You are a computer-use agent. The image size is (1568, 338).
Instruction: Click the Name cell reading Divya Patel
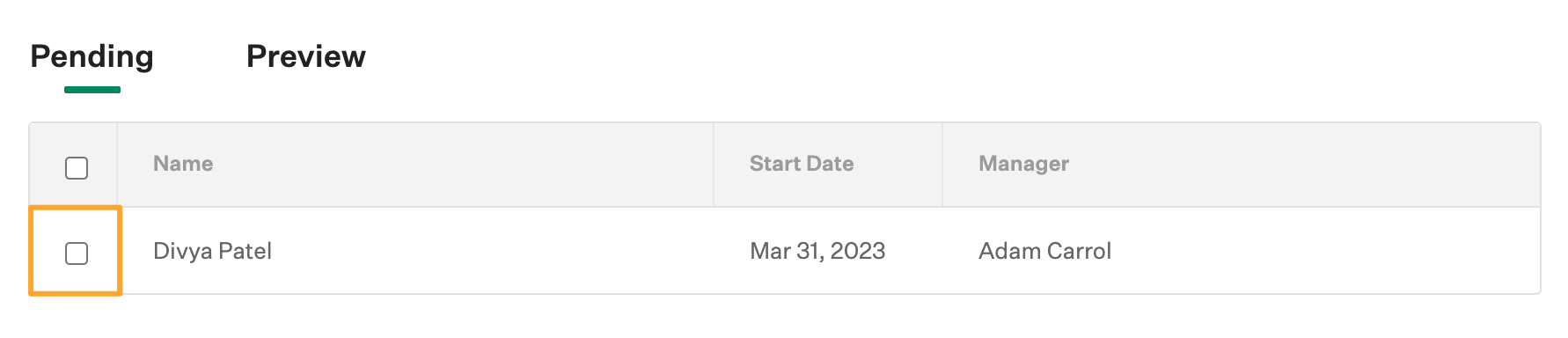415,251
